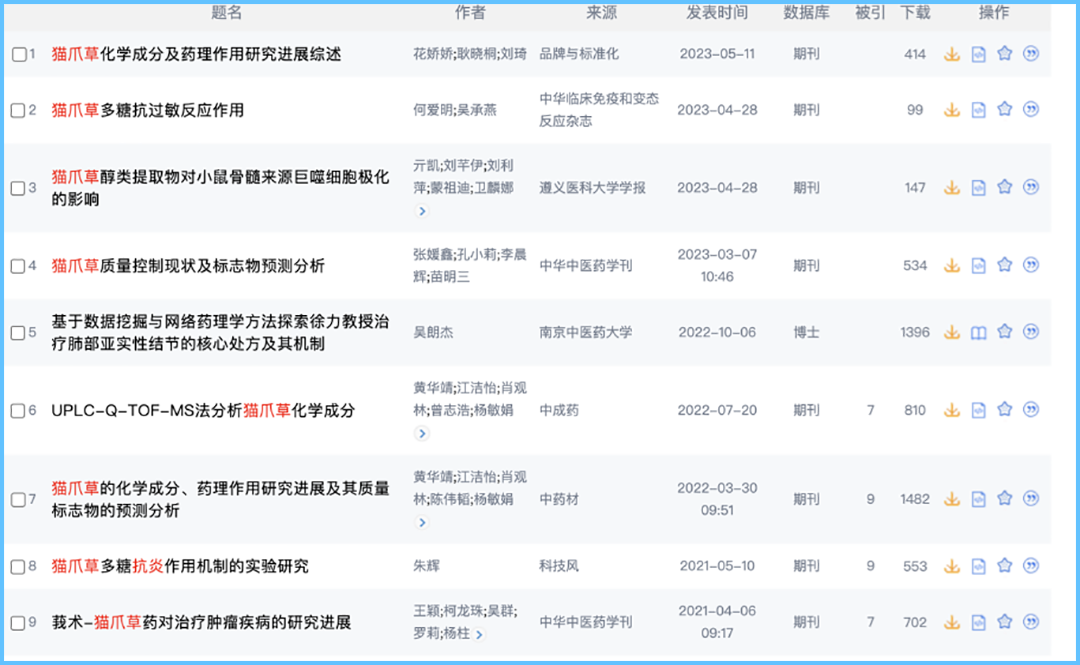The height and width of the screenshot is (665, 1080).
Task: Download the article in row 1
Action: [x=952, y=54]
